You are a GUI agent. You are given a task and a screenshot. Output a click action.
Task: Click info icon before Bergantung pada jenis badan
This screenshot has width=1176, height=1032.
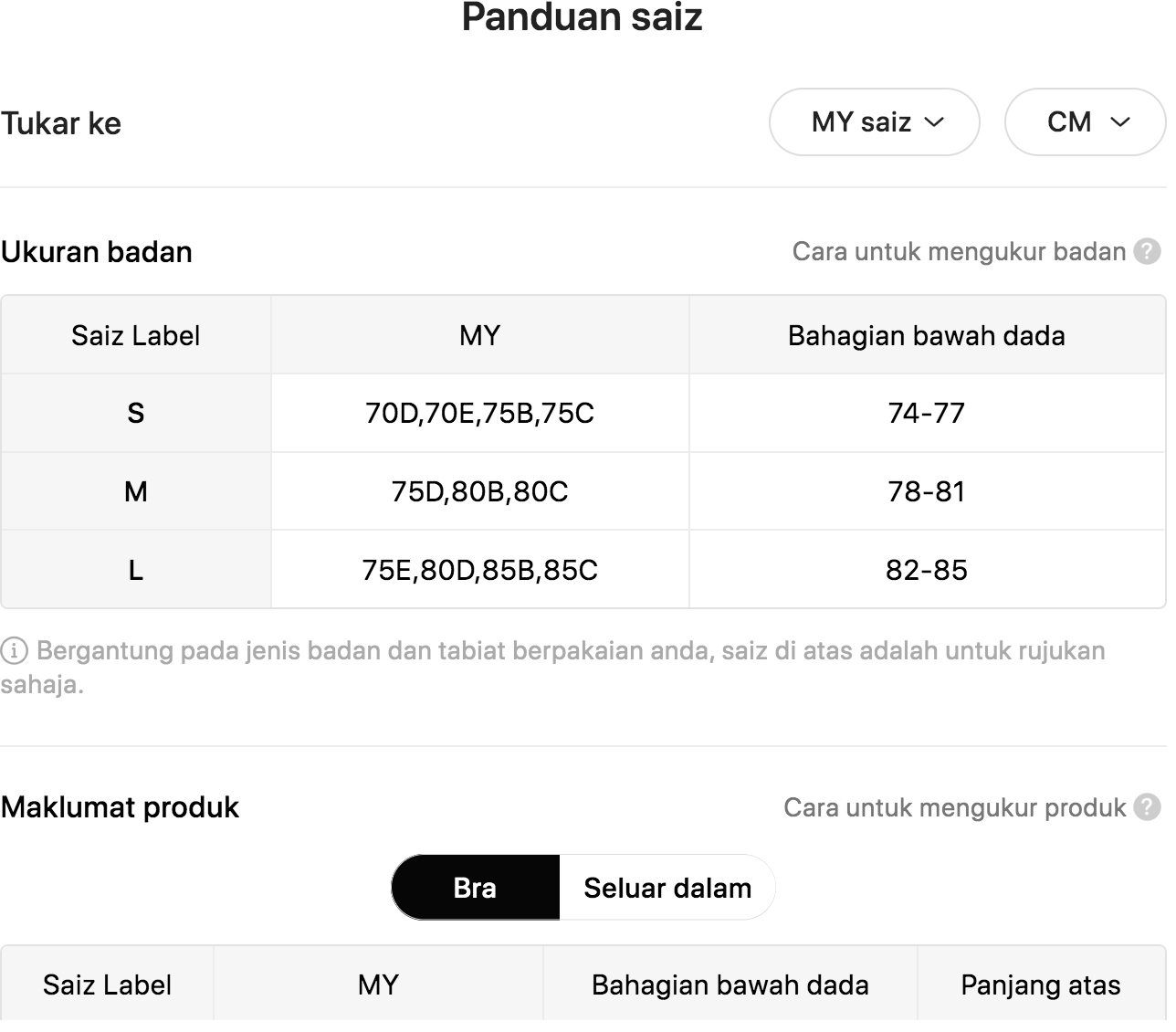click(x=14, y=651)
